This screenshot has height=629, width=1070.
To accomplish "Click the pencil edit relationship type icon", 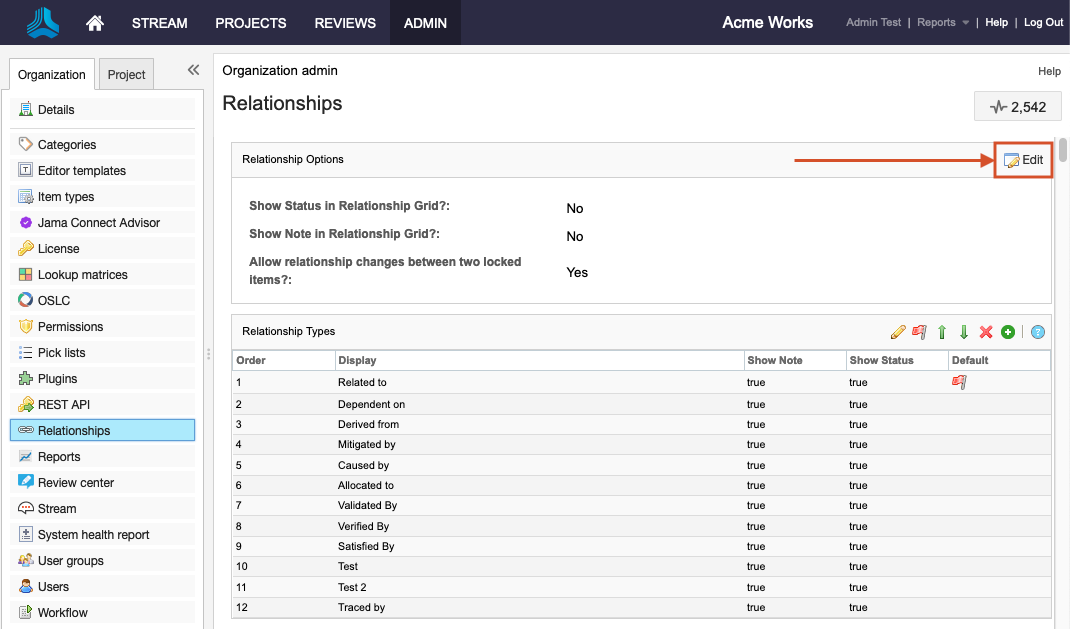I will click(x=897, y=332).
